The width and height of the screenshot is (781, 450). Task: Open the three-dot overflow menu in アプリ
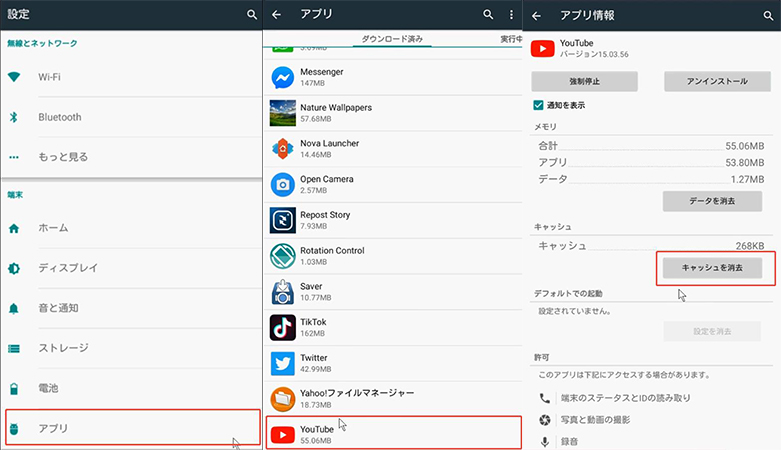(x=511, y=14)
